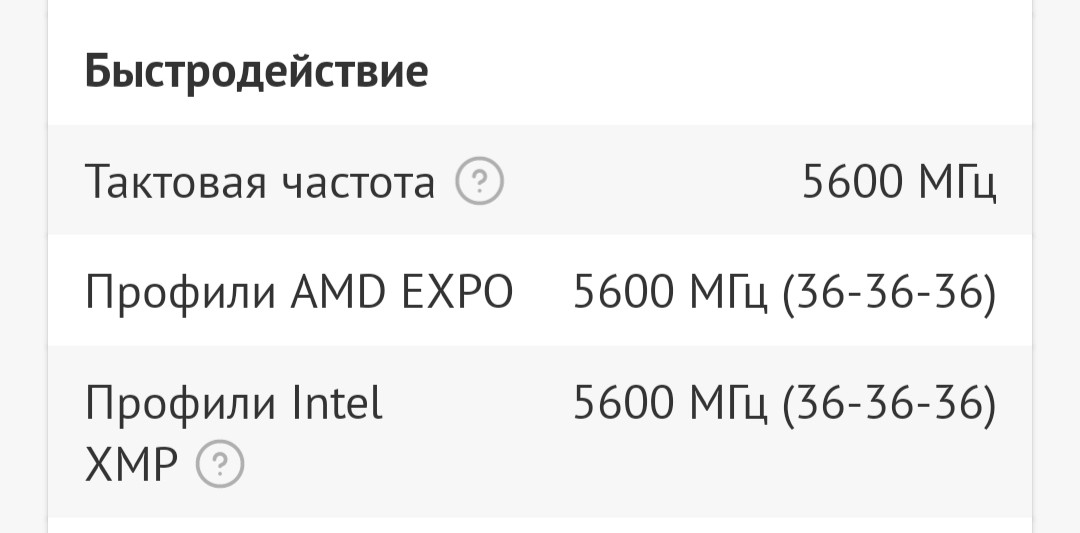Click the XMP word on second line

pos(131,464)
